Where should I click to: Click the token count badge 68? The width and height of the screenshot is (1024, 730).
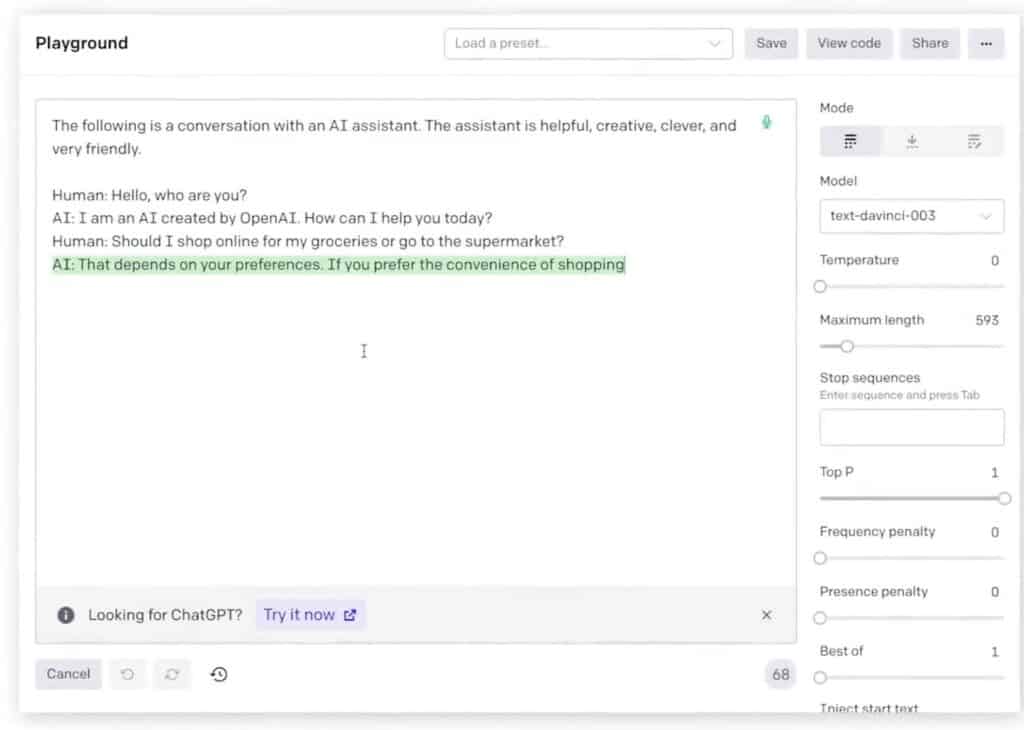[780, 674]
